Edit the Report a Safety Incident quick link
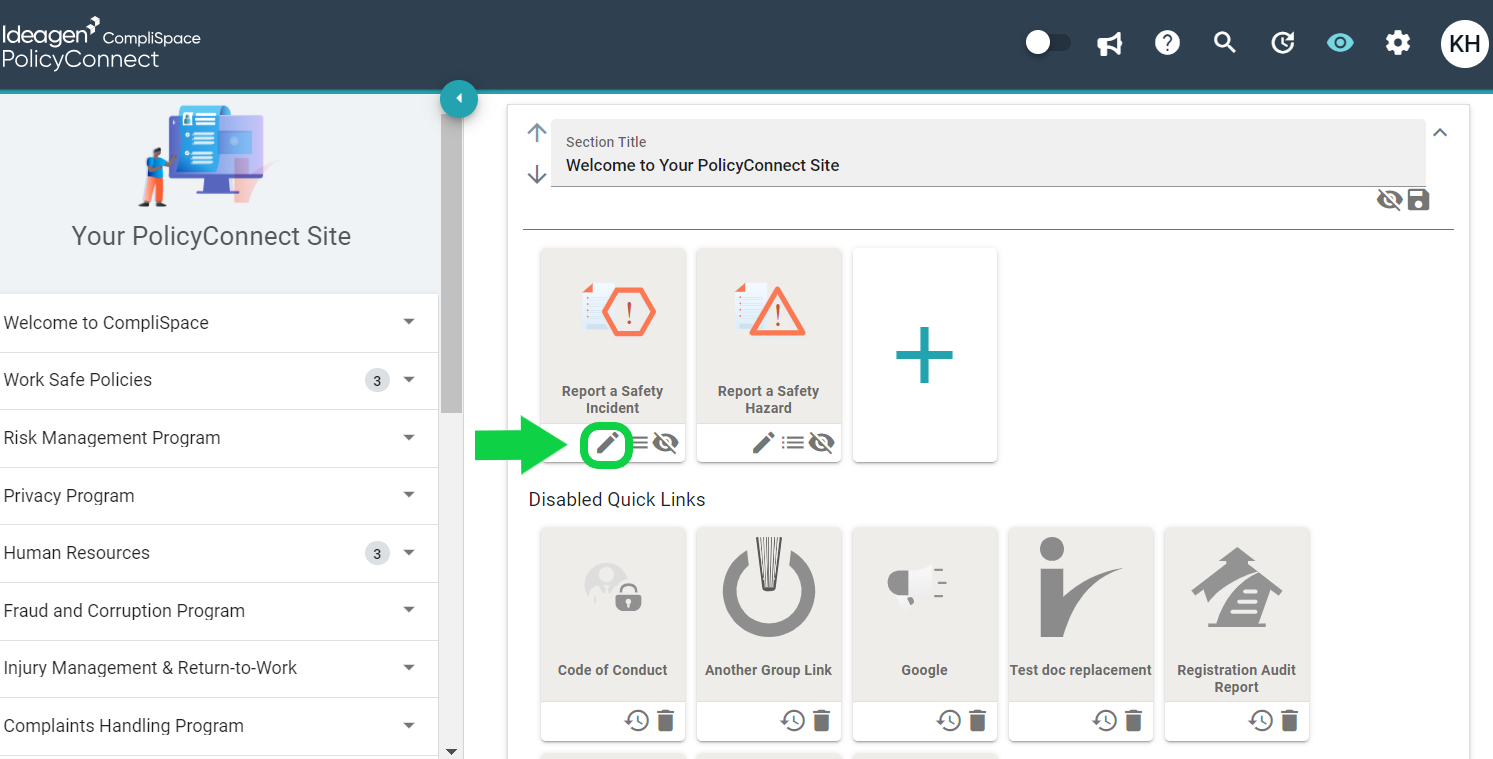Viewport: 1493px width, 759px height. 607,443
